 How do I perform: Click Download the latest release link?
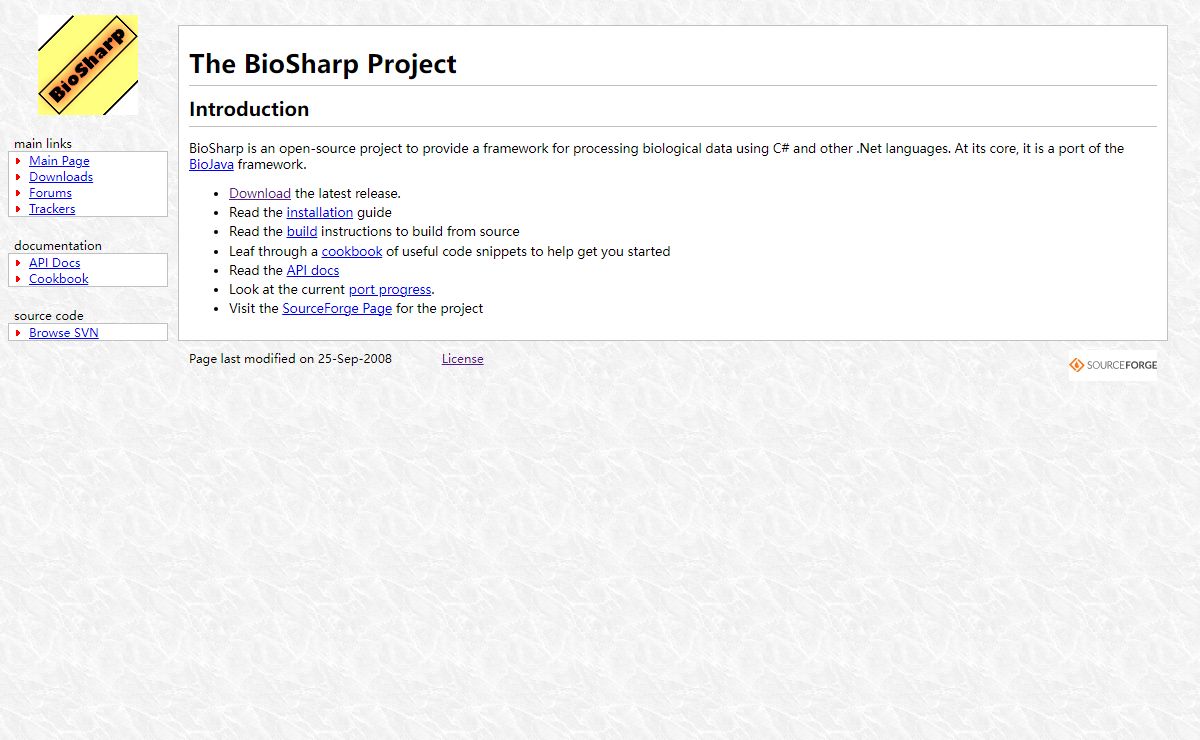(260, 194)
